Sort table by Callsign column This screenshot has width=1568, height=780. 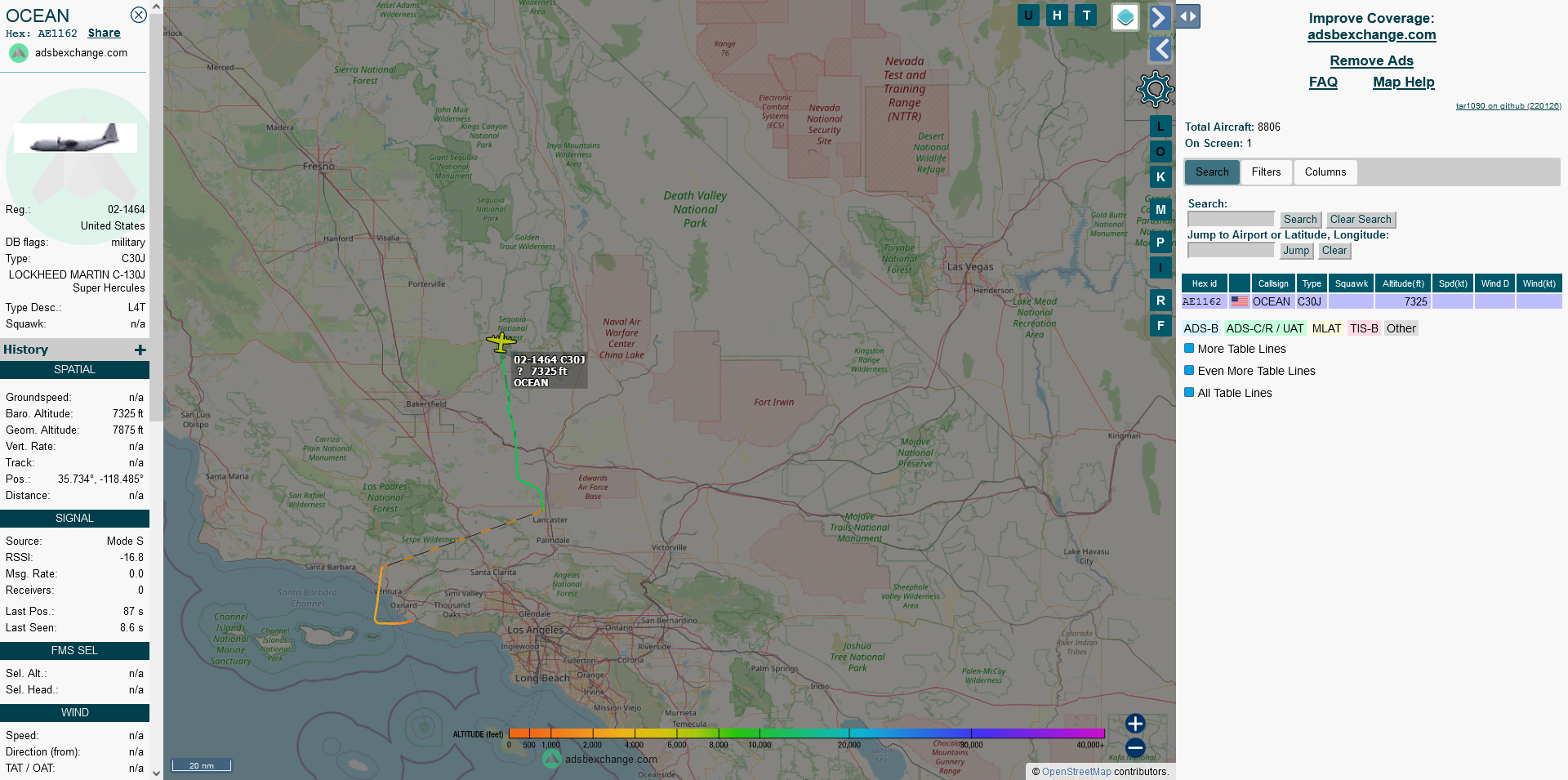point(1273,283)
